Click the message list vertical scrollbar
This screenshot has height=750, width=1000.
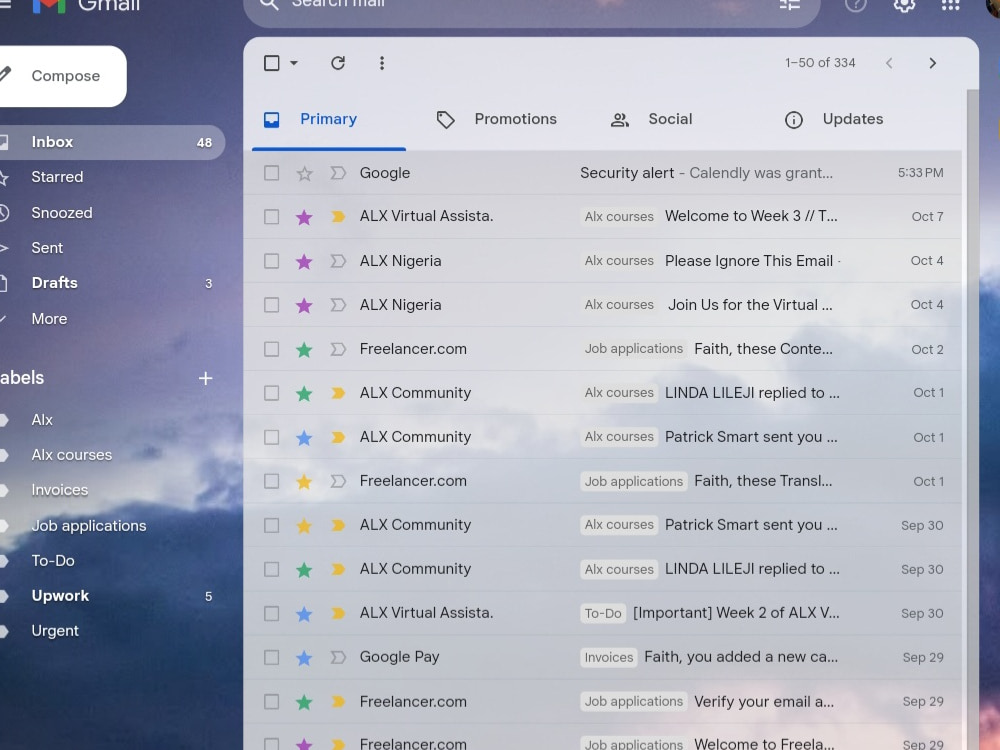[973, 420]
